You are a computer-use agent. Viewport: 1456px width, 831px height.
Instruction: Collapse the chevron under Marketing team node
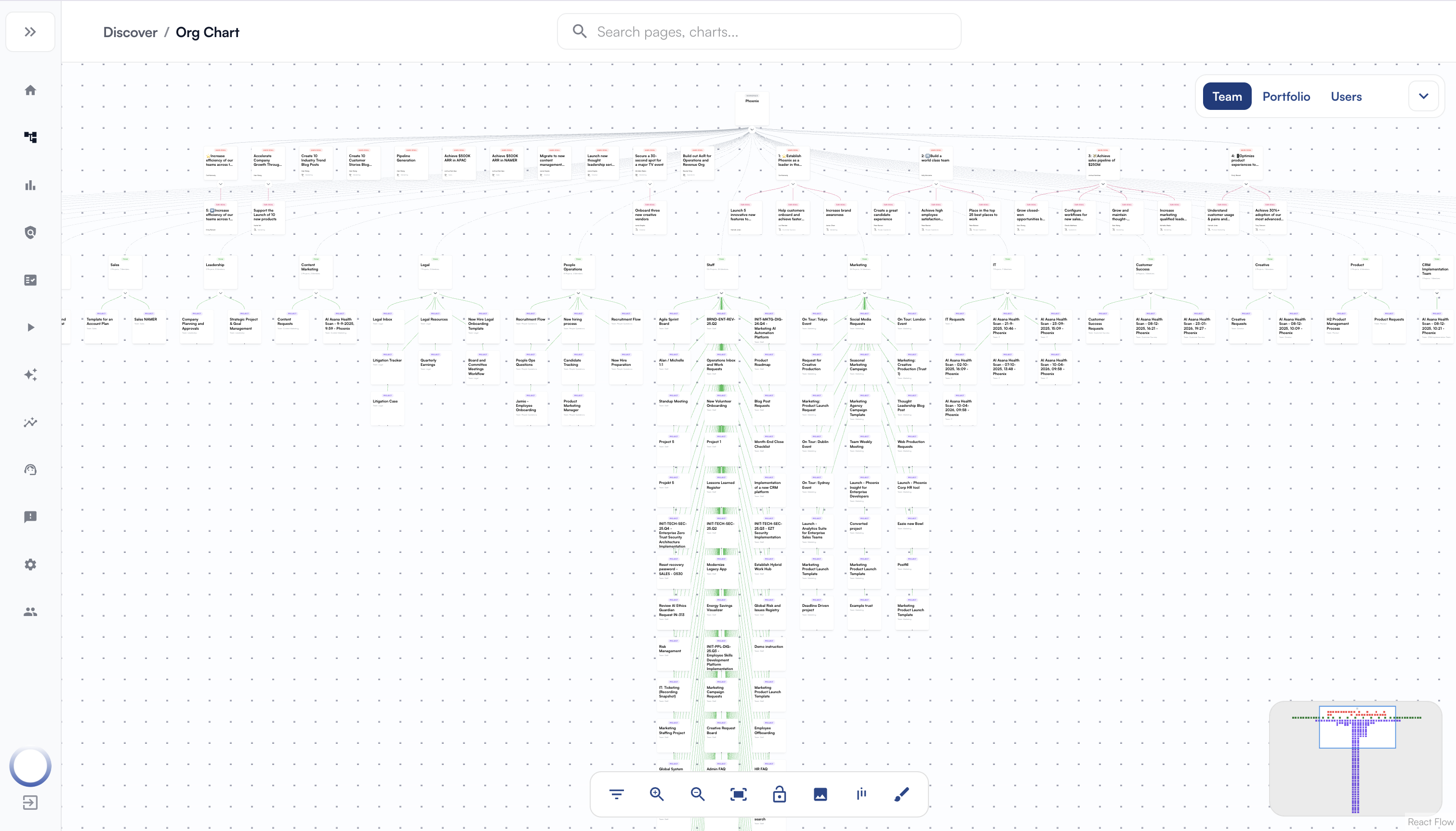pyautogui.click(x=864, y=294)
